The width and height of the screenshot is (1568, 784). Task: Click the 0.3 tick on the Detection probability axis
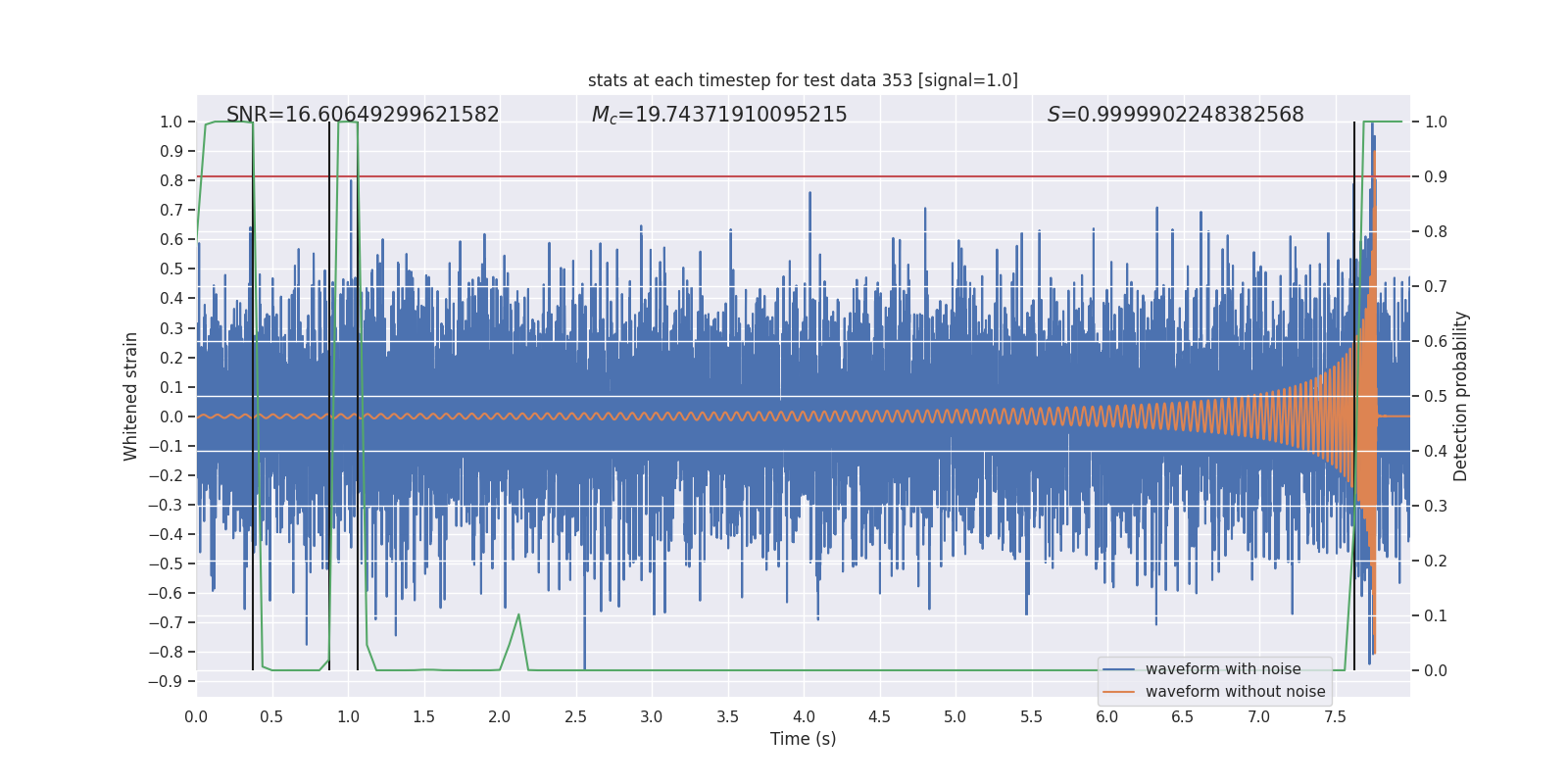click(x=1436, y=506)
